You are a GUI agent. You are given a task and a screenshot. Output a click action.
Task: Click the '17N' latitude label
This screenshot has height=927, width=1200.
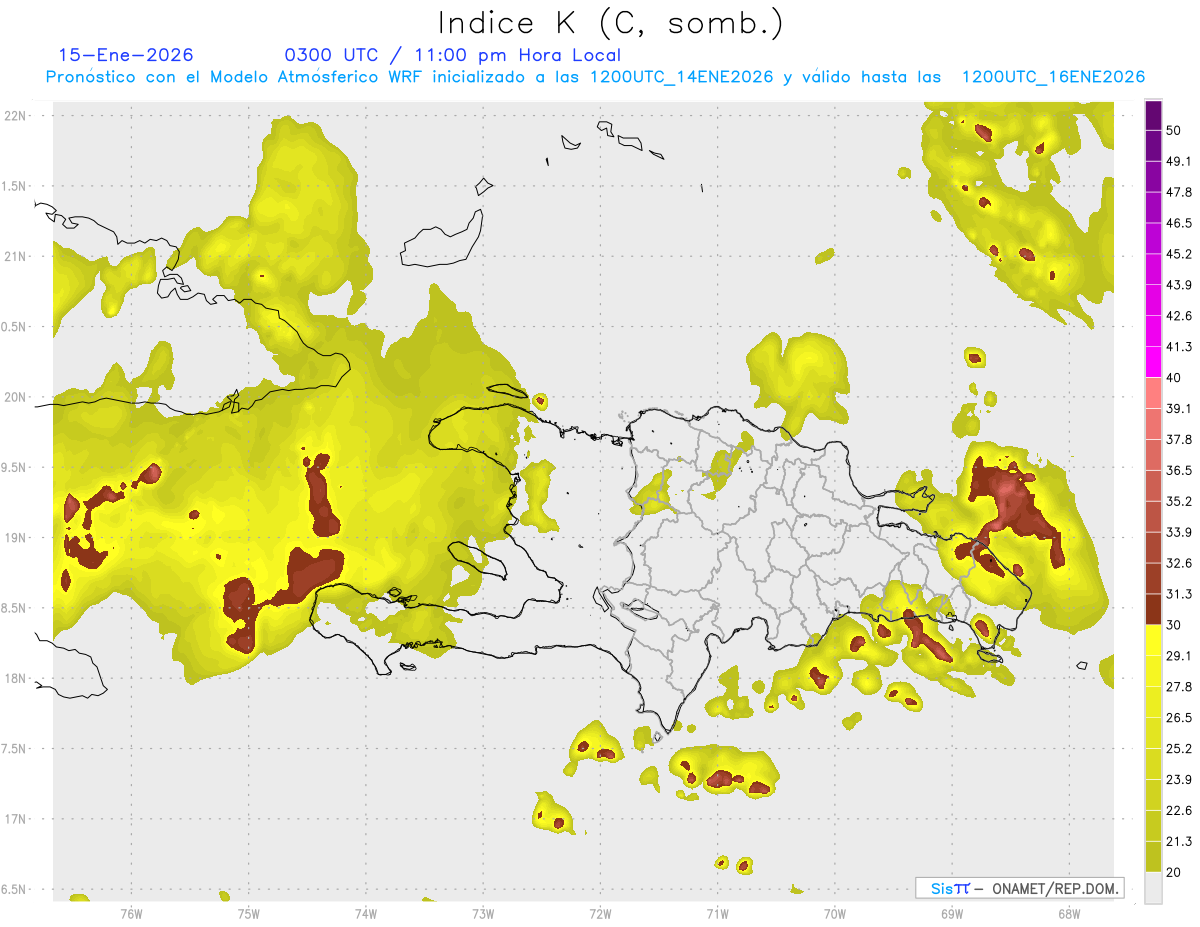click(x=15, y=819)
